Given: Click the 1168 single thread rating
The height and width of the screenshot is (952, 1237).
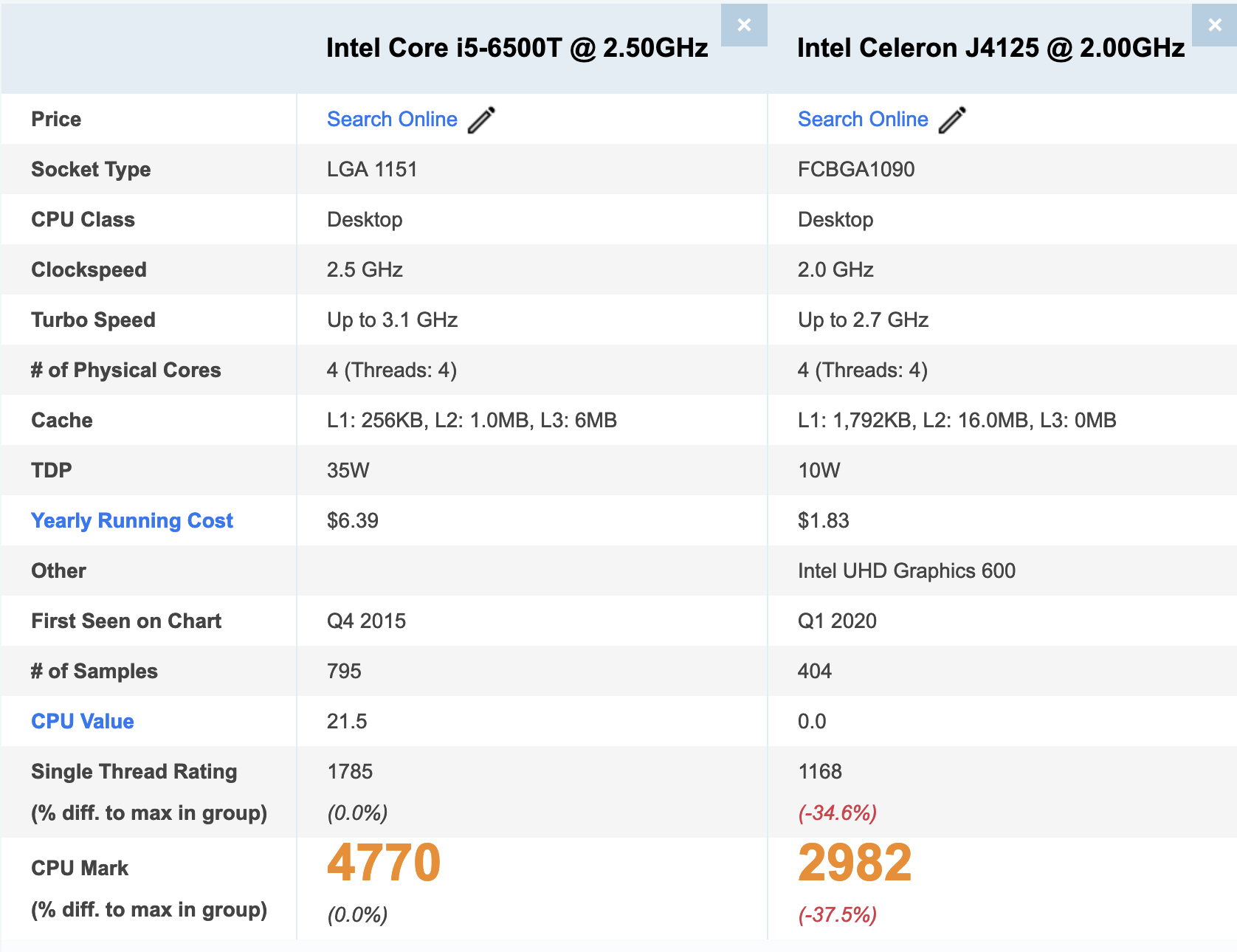Looking at the screenshot, I should pos(820,772).
